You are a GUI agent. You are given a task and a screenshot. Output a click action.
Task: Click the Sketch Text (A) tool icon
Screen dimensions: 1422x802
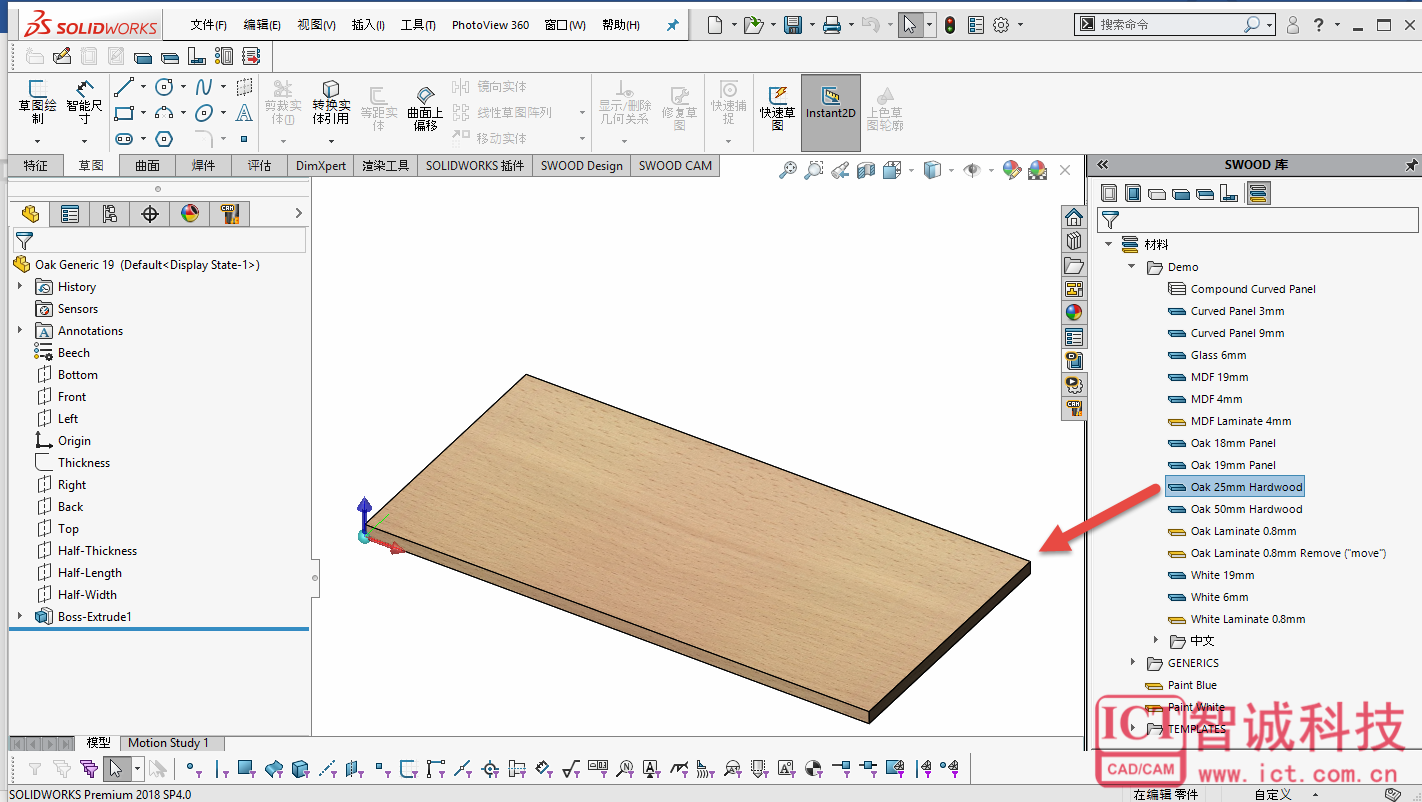(x=244, y=113)
